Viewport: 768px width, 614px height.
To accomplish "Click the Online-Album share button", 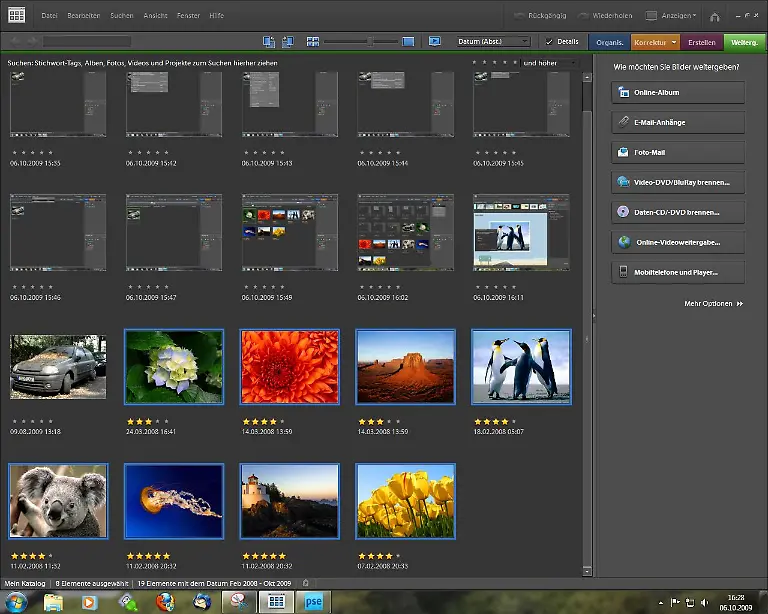I will 678,92.
